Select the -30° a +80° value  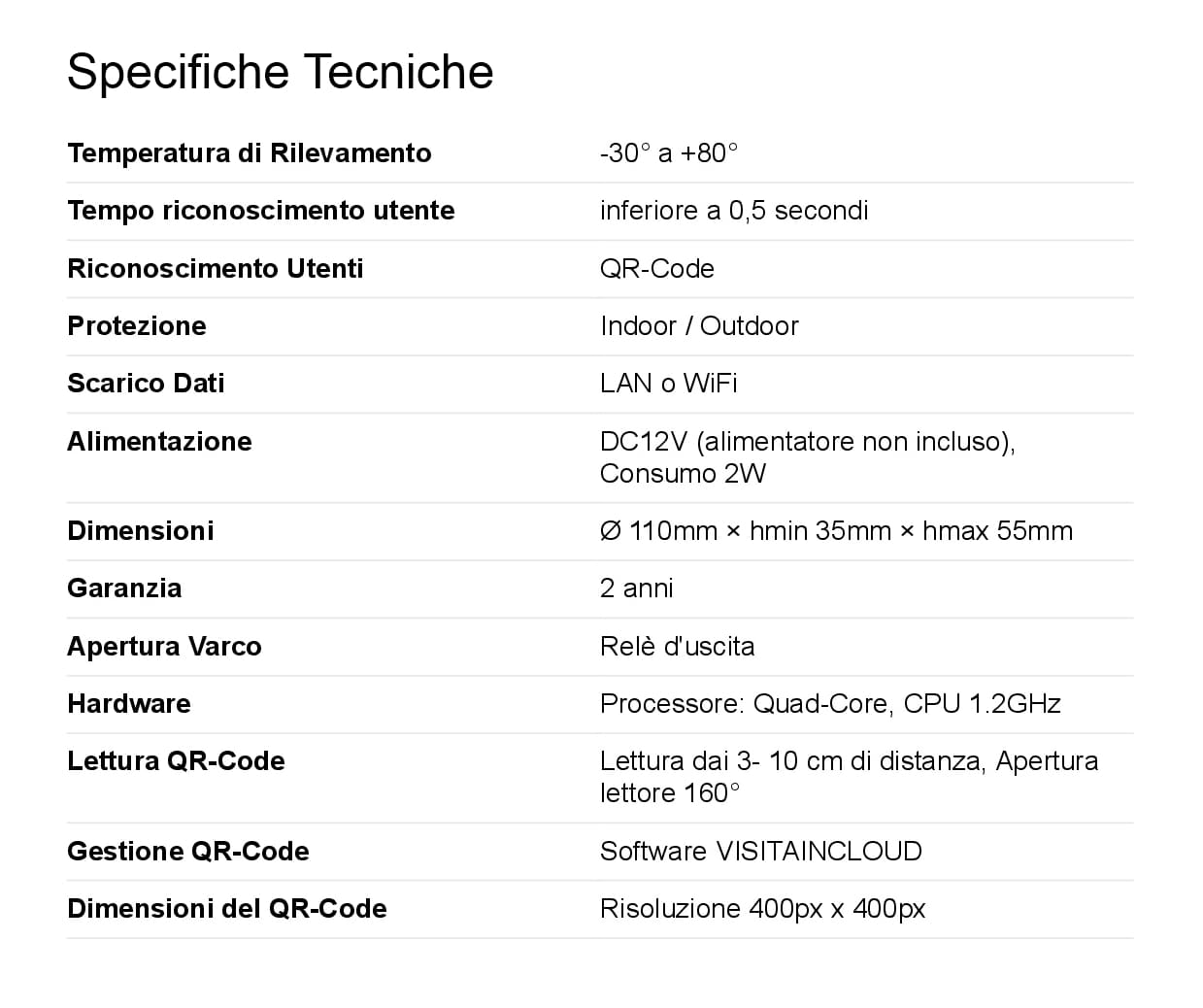click(669, 153)
